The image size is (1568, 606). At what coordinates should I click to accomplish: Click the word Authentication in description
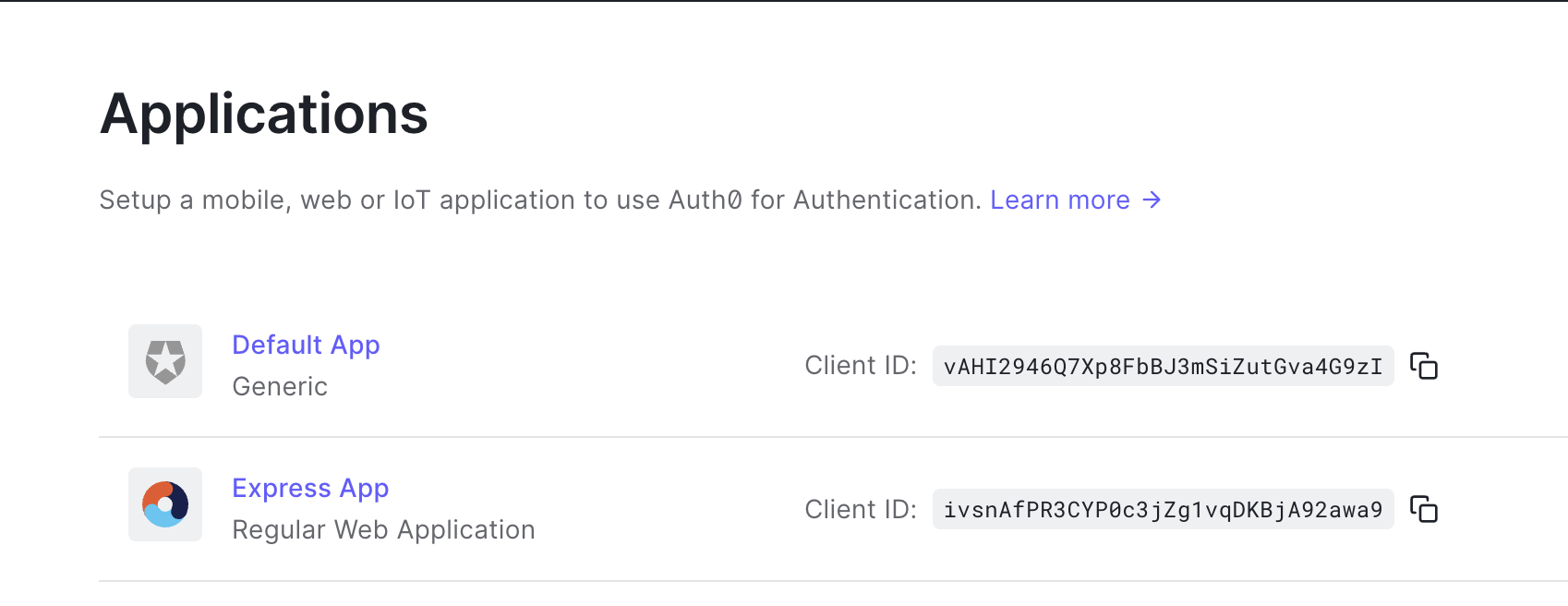[887, 200]
